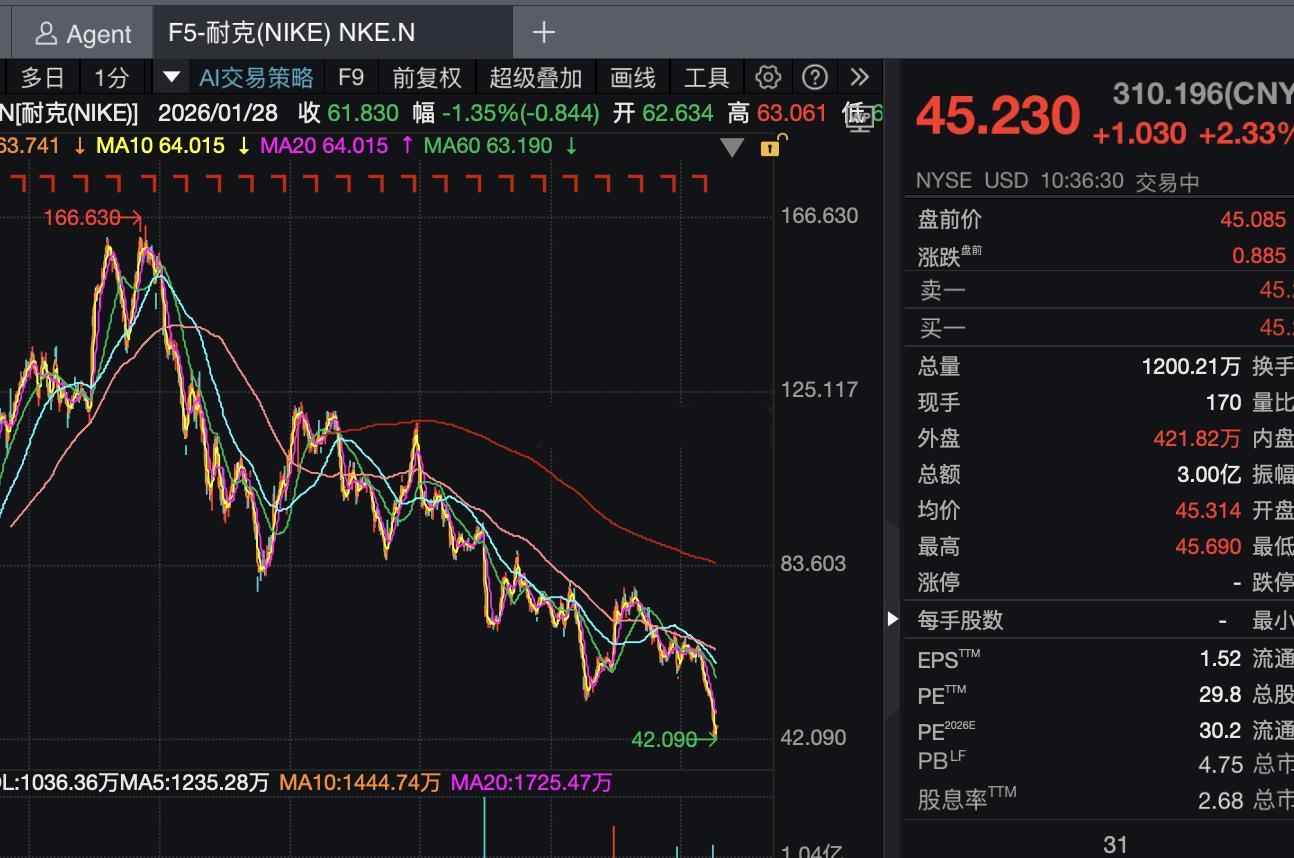Click the 外盘 value 421.82万

click(x=1197, y=438)
